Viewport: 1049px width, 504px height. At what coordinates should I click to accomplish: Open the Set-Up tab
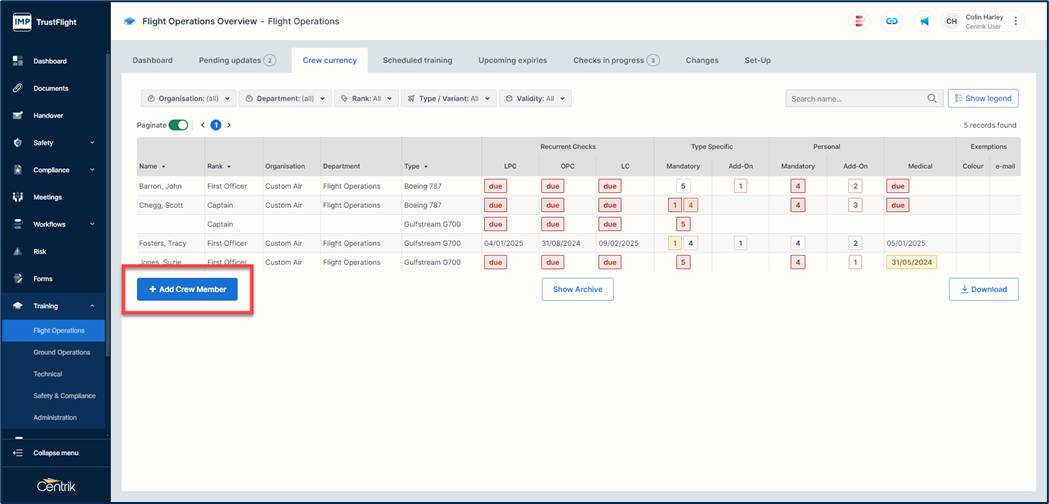[757, 60]
